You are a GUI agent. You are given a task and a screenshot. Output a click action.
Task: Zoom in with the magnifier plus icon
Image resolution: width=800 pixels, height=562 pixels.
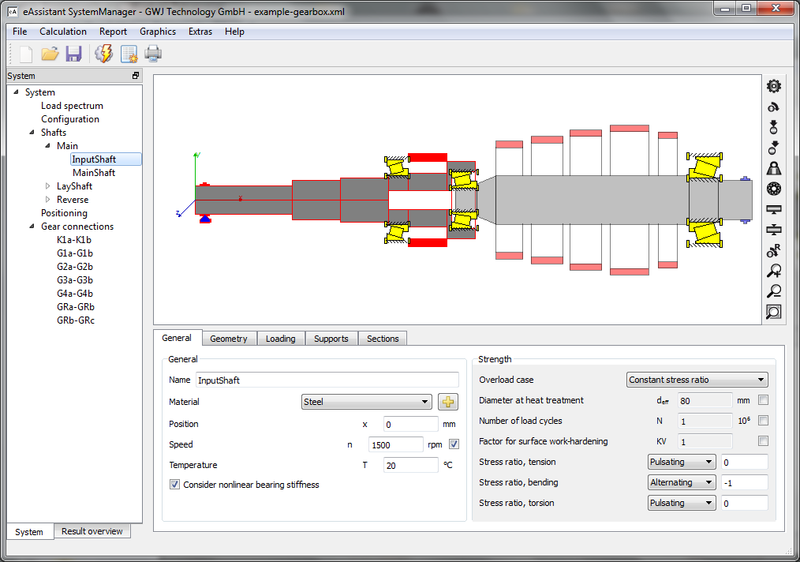pos(773,271)
